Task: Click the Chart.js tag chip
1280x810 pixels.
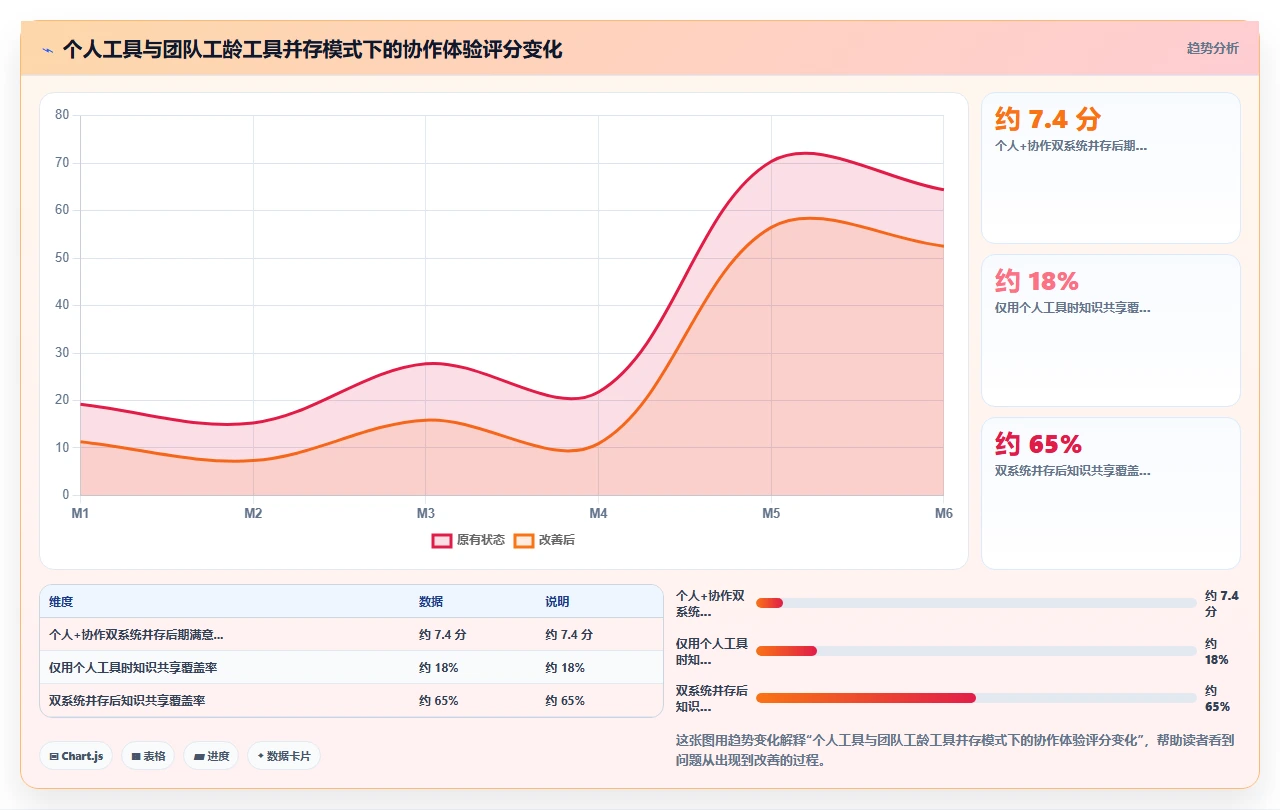Action: (x=76, y=756)
